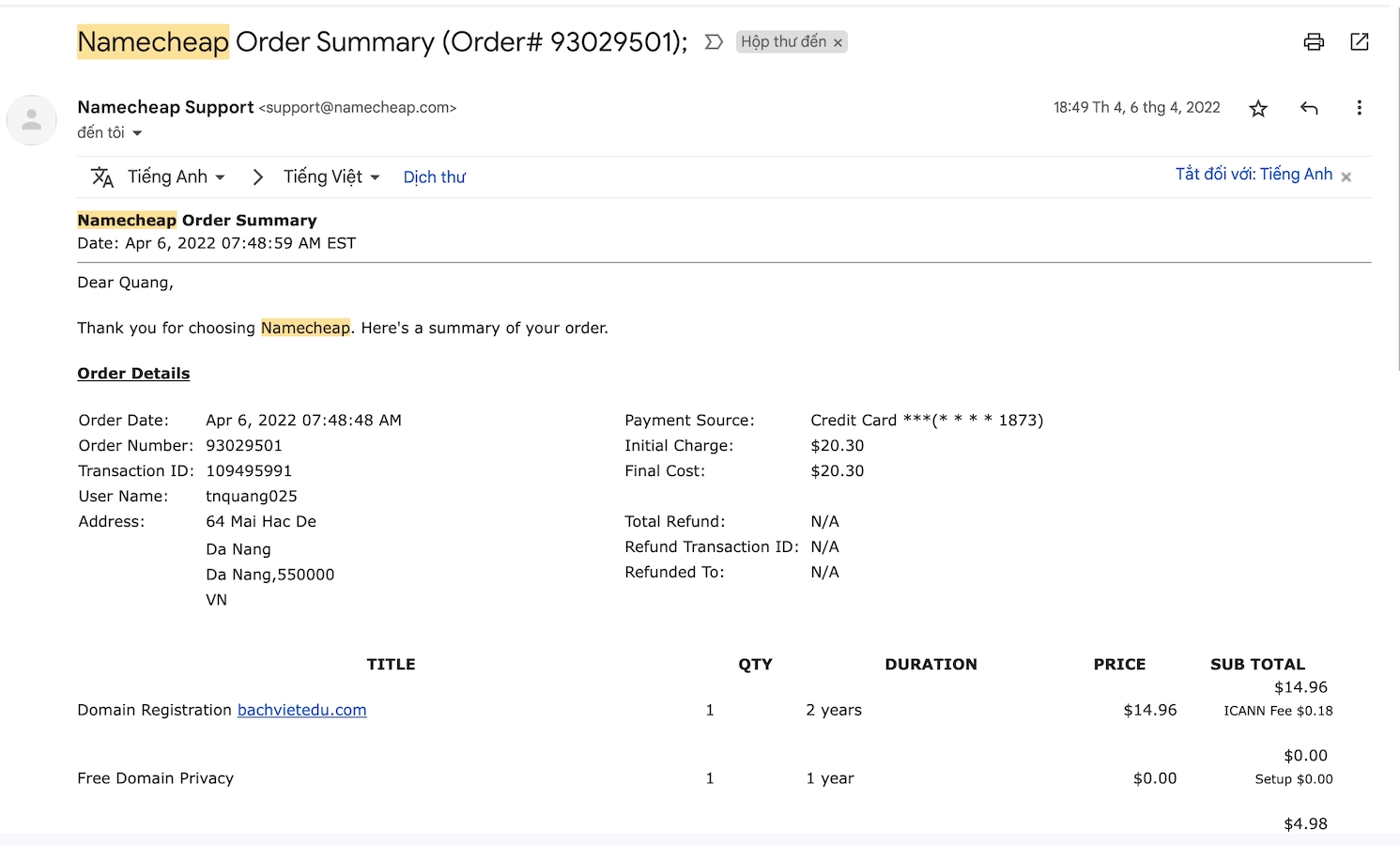Print this email using printer icon
Image resolution: width=1400 pixels, height=845 pixels.
1314,41
